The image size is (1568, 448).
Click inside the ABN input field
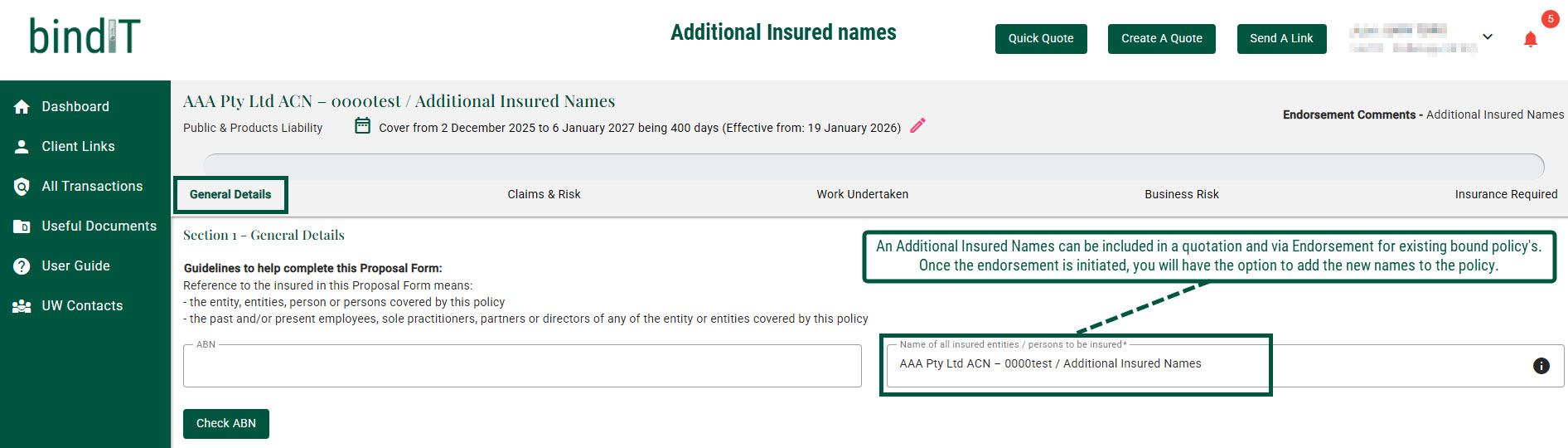(x=522, y=367)
